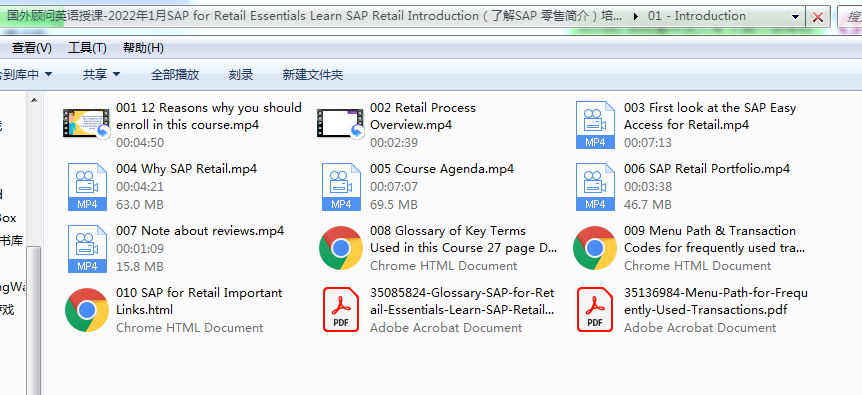This screenshot has height=395, width=862.
Task: Select PDF icon for 35136984-Menu-Path file
Action: click(x=595, y=310)
